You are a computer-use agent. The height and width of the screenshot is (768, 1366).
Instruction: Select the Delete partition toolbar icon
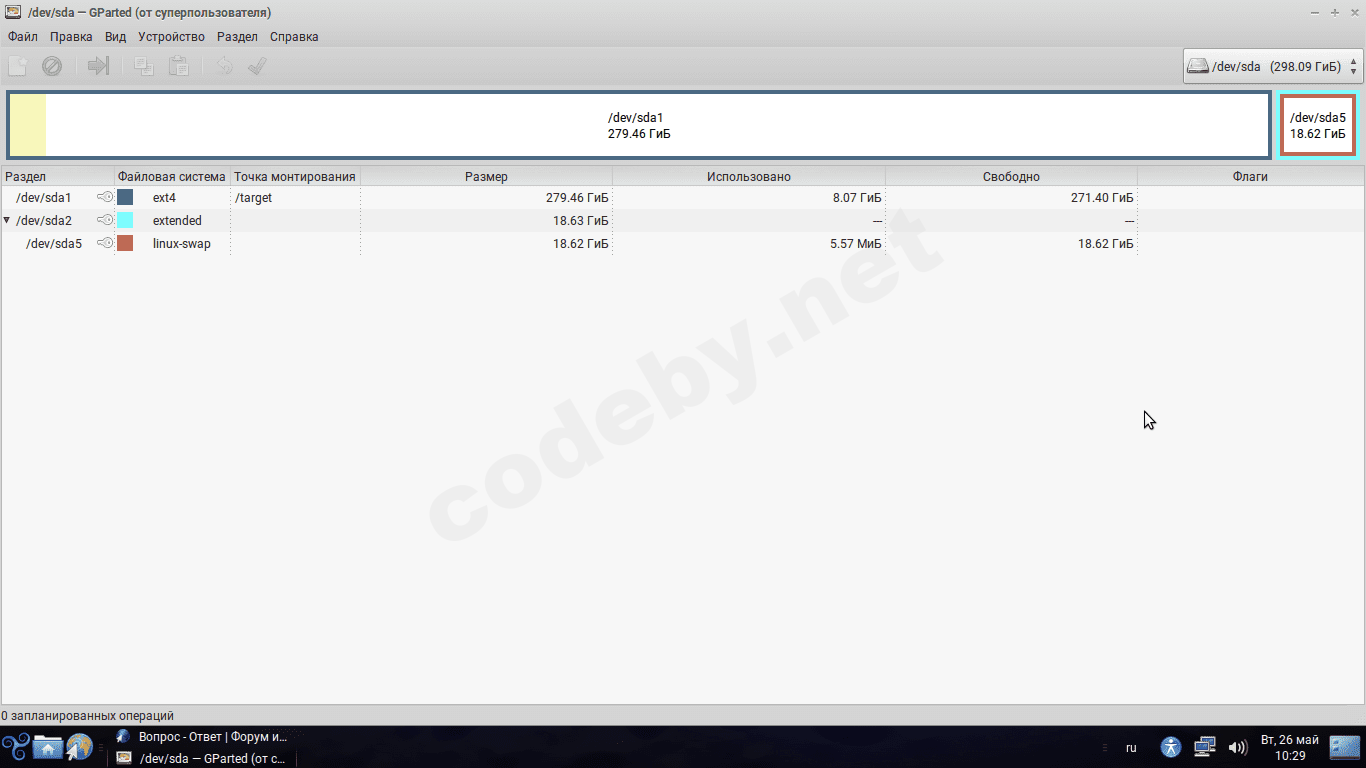coord(52,65)
